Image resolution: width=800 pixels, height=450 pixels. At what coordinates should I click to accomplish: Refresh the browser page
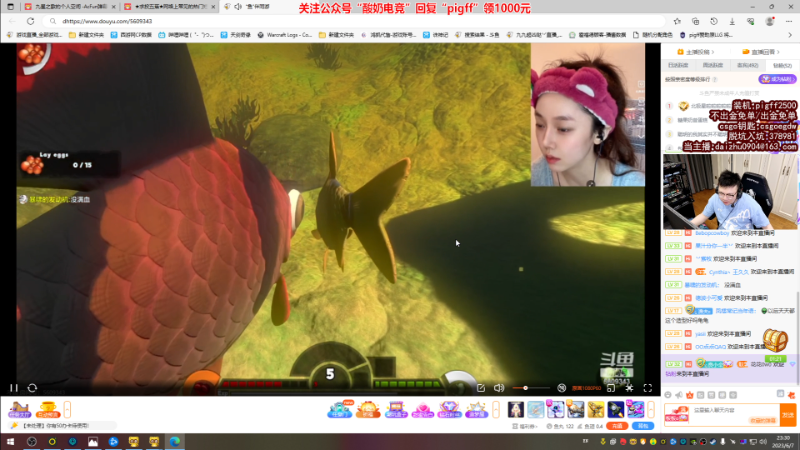[x=31, y=21]
